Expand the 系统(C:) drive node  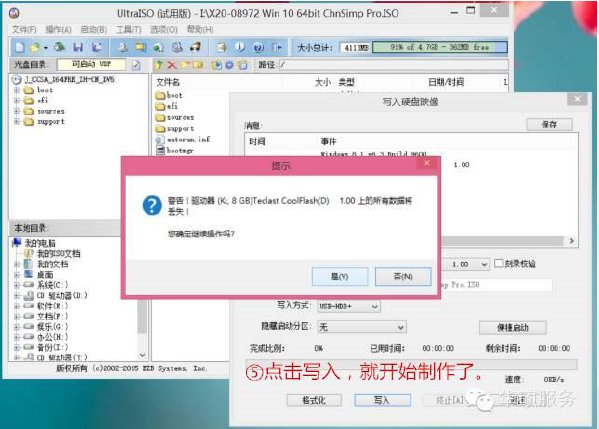click(x=17, y=285)
